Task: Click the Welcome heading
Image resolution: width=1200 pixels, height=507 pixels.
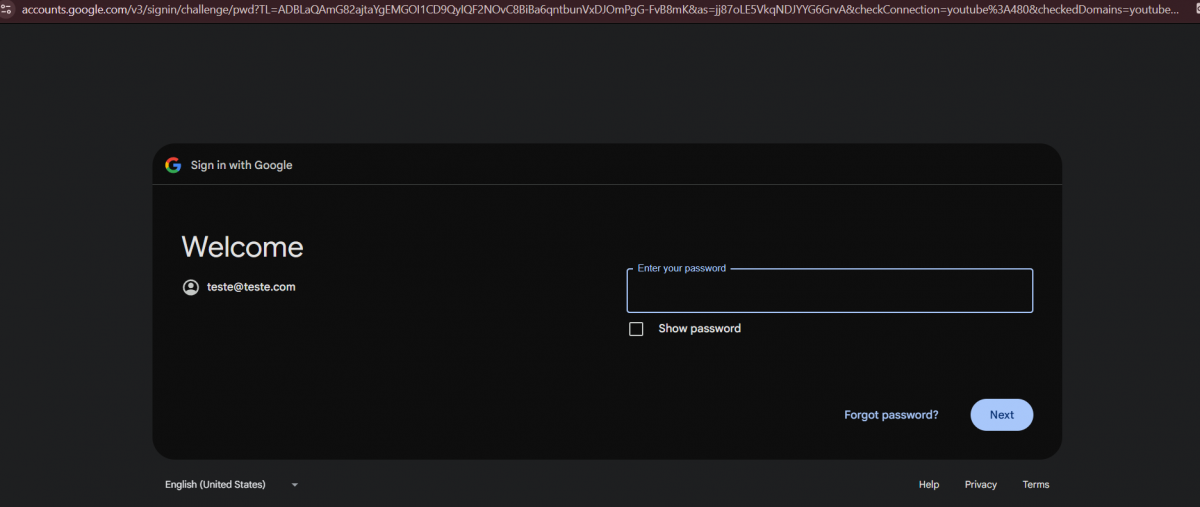Action: click(x=242, y=247)
